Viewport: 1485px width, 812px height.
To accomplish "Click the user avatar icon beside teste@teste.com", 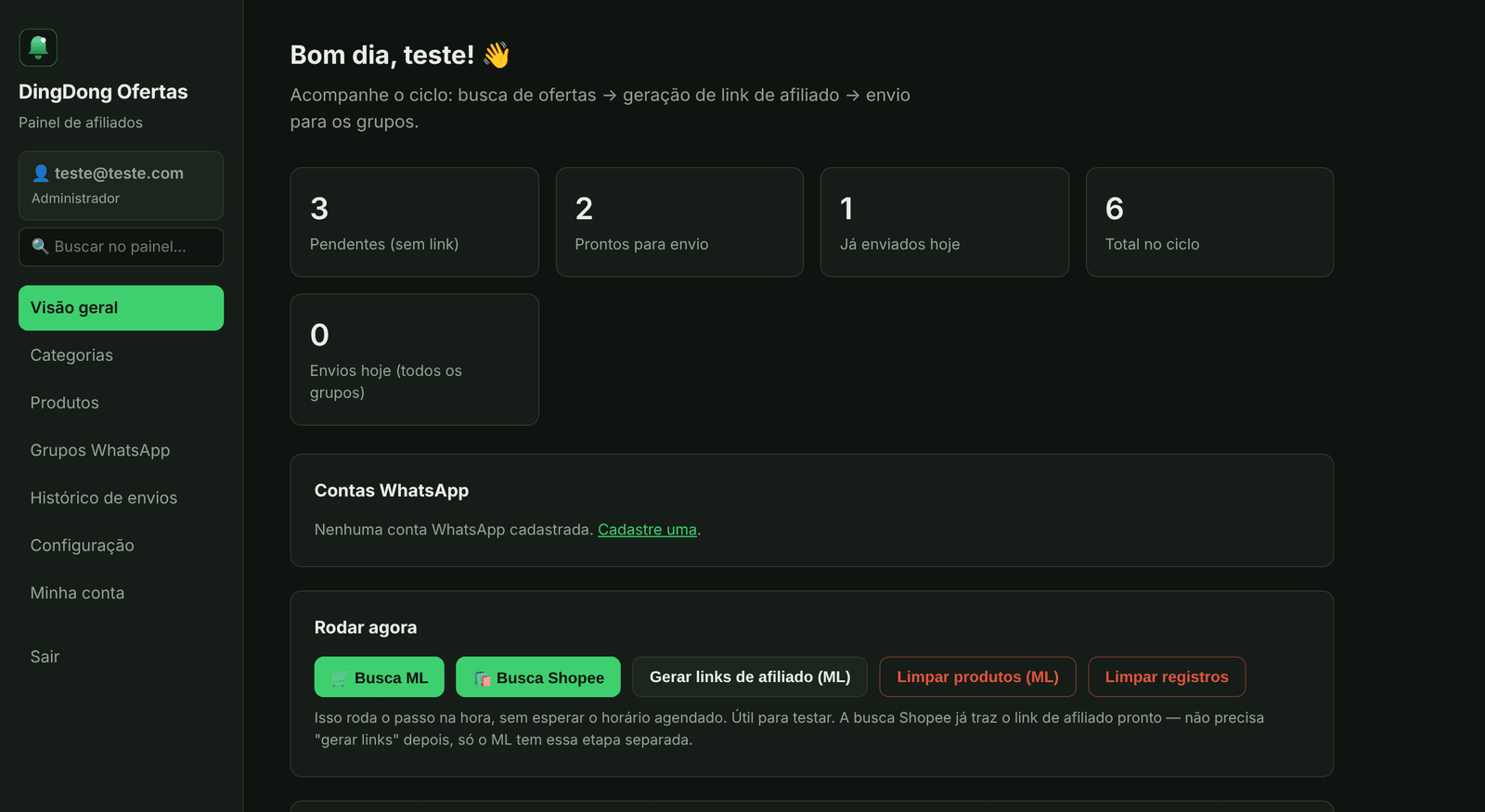I will pyautogui.click(x=41, y=174).
